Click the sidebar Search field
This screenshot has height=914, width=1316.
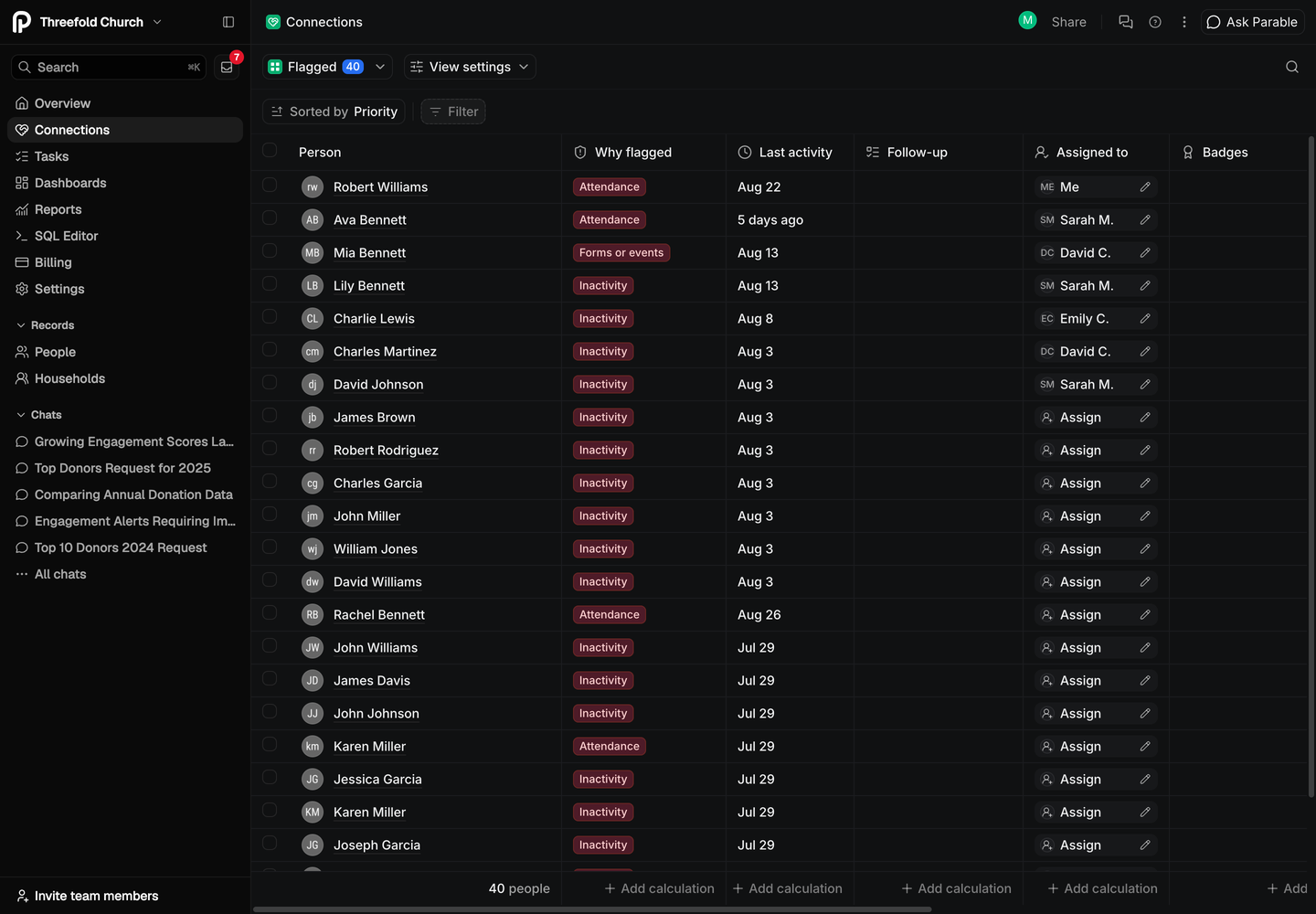click(108, 67)
